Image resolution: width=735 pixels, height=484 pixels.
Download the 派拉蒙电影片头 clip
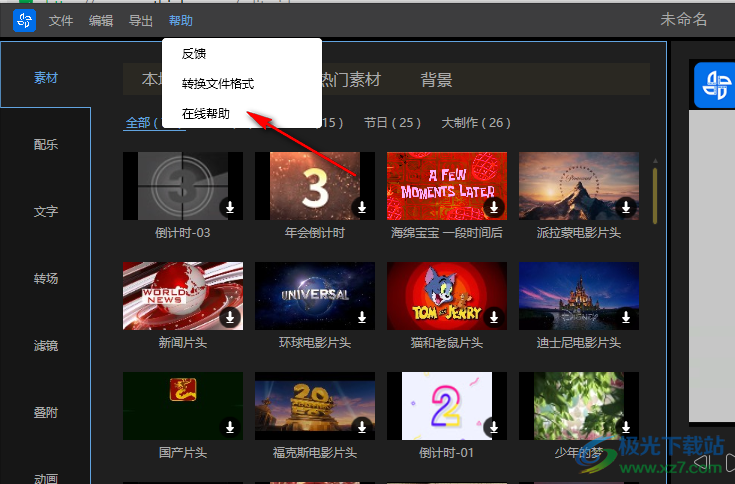626,207
